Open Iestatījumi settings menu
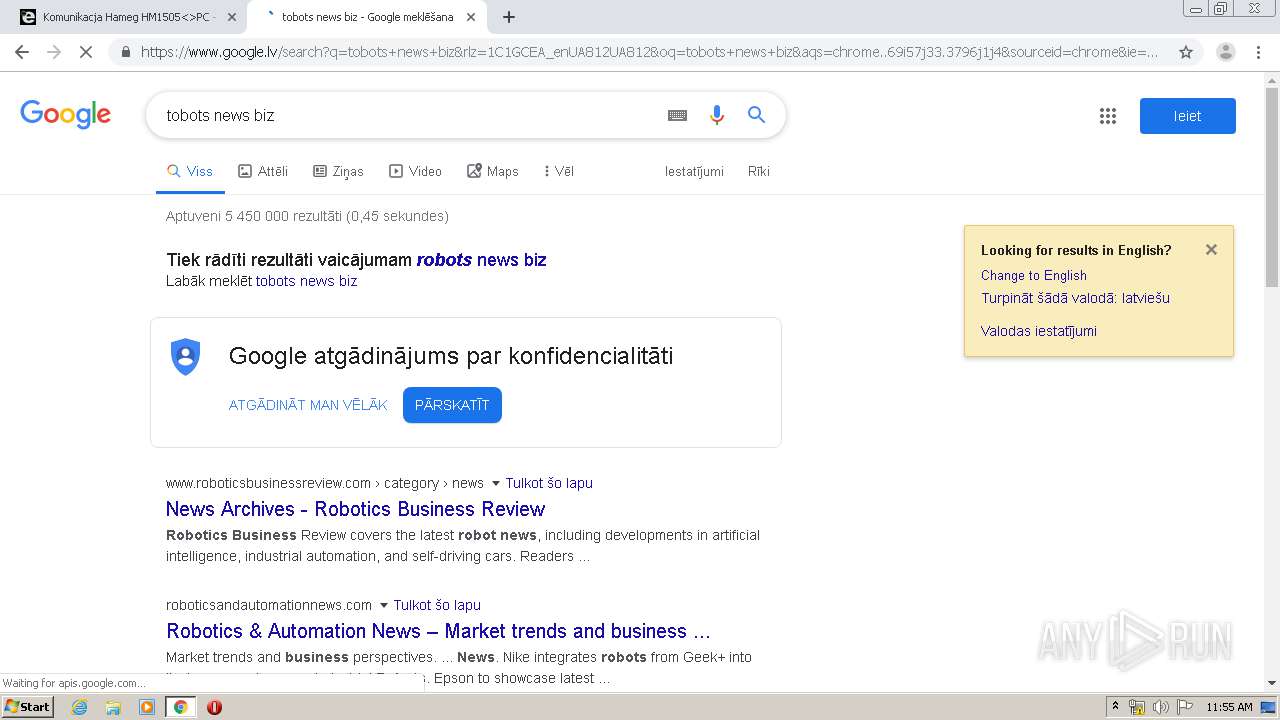This screenshot has width=1280, height=720. [694, 171]
